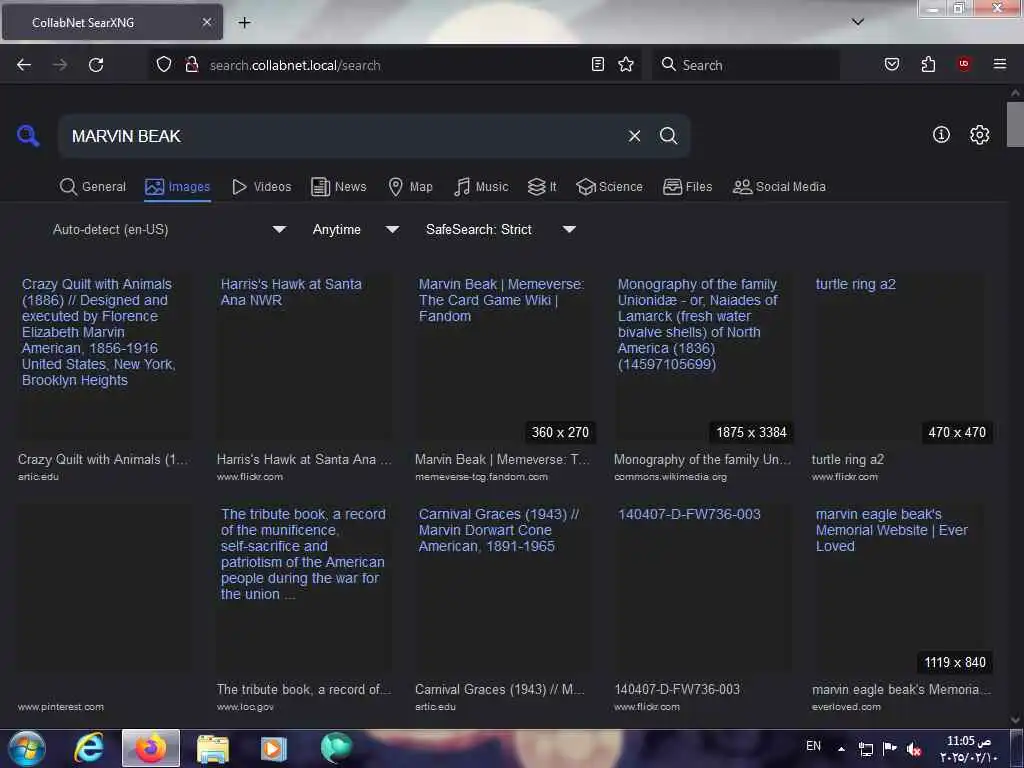Toggle reader view icon
The height and width of the screenshot is (768, 1024).
pyautogui.click(x=598, y=64)
